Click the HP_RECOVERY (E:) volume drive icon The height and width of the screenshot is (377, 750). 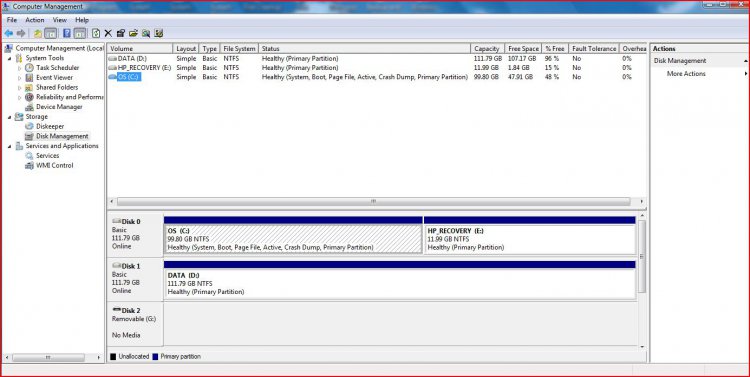(112, 68)
